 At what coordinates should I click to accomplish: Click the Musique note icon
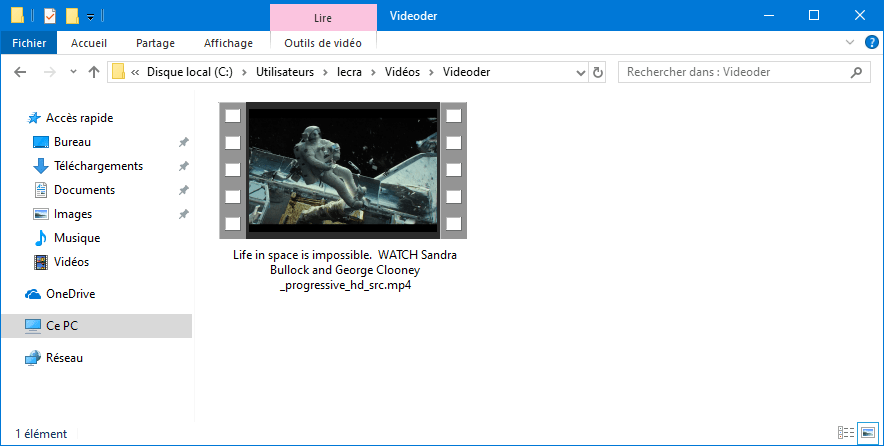pos(41,238)
